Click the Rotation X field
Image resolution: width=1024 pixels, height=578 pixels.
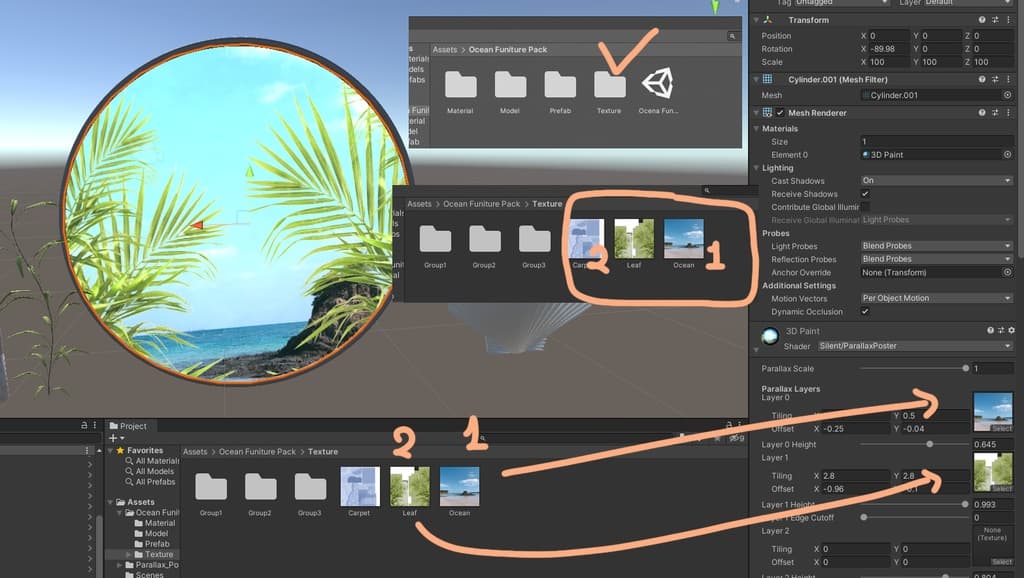pyautogui.click(x=889, y=49)
